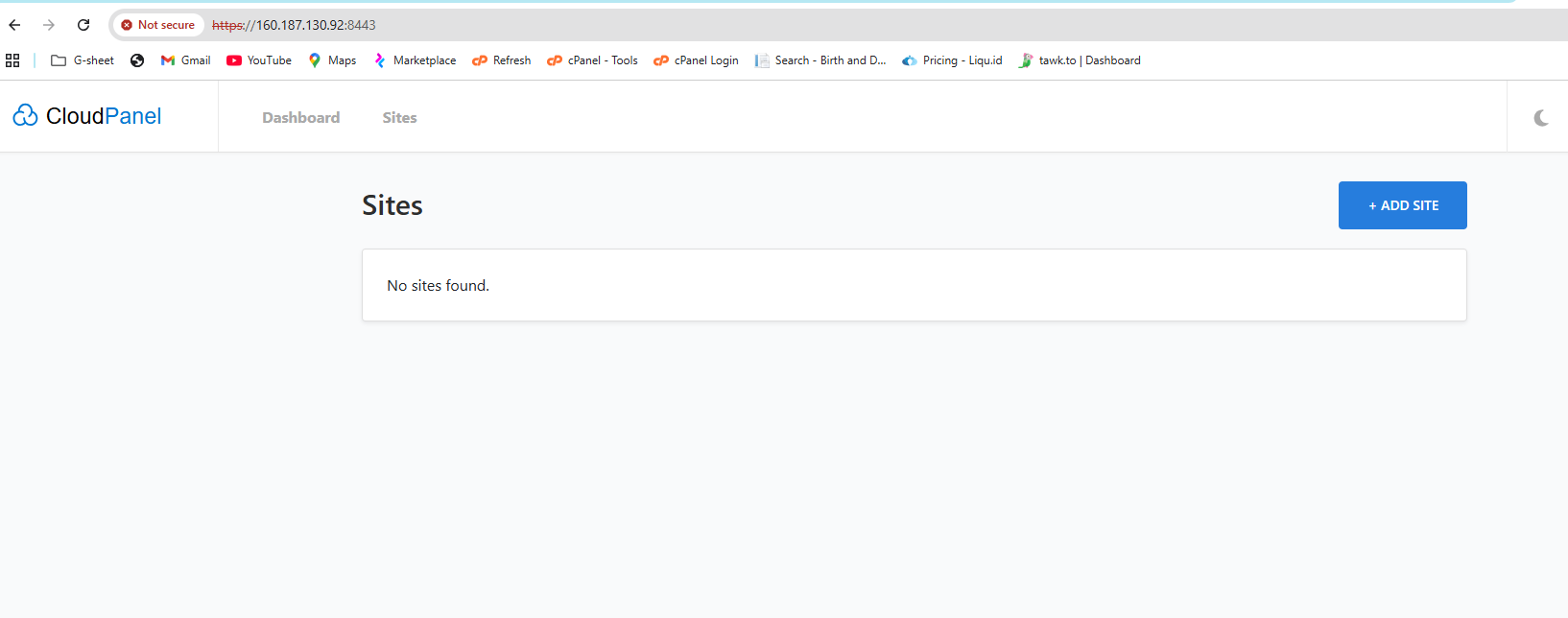
Task: Open the Maps bookmark
Action: pos(332,60)
